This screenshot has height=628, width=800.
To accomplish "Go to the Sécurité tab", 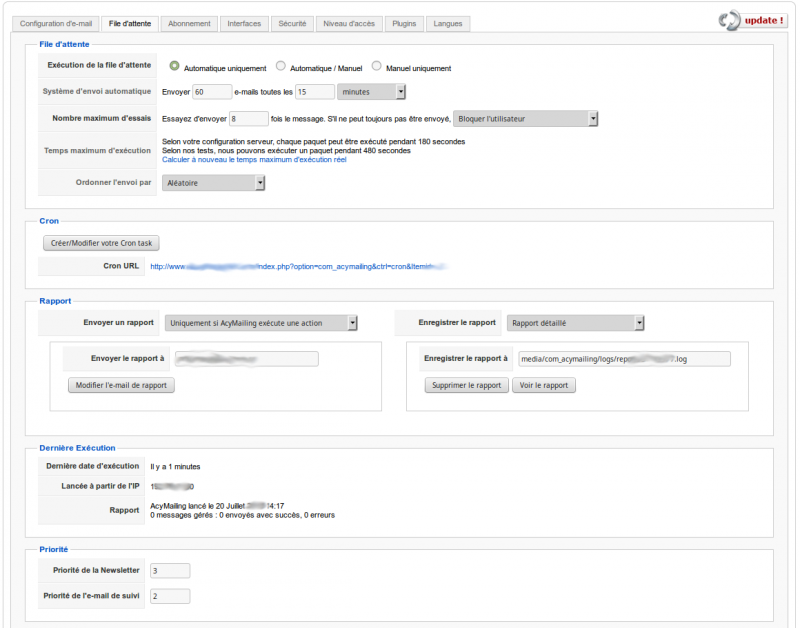I will pos(292,23).
